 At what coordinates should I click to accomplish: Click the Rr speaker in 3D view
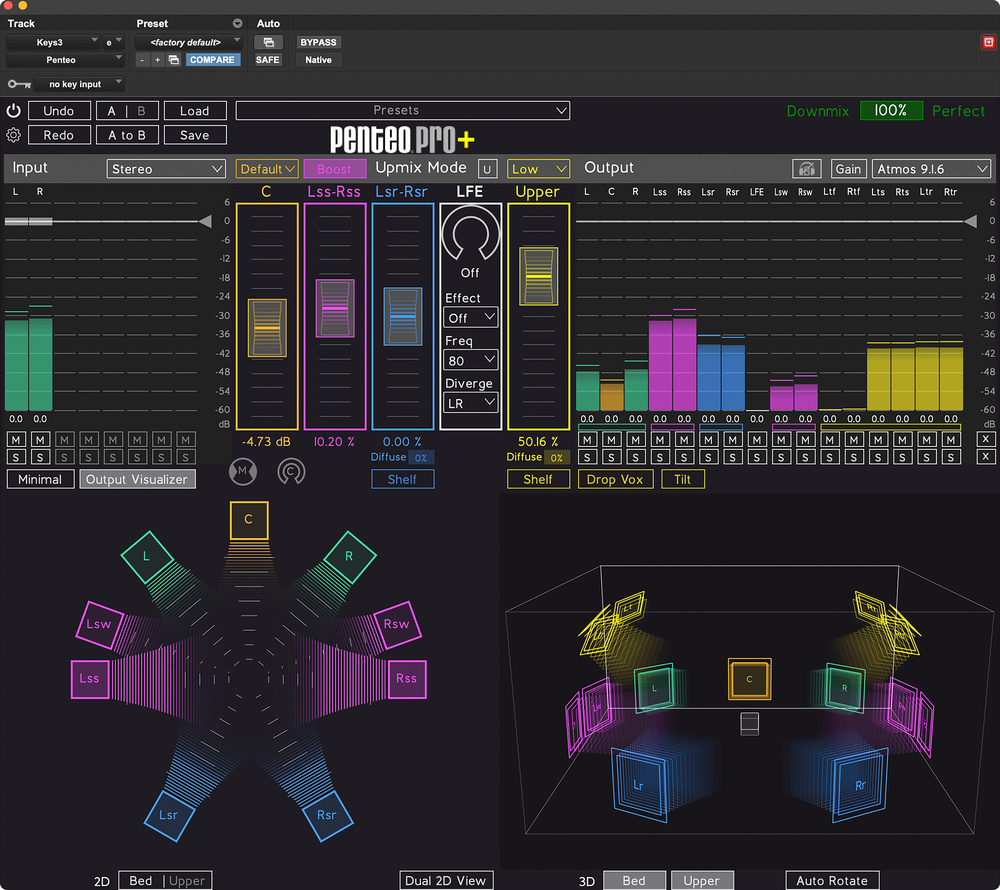pyautogui.click(x=860, y=785)
